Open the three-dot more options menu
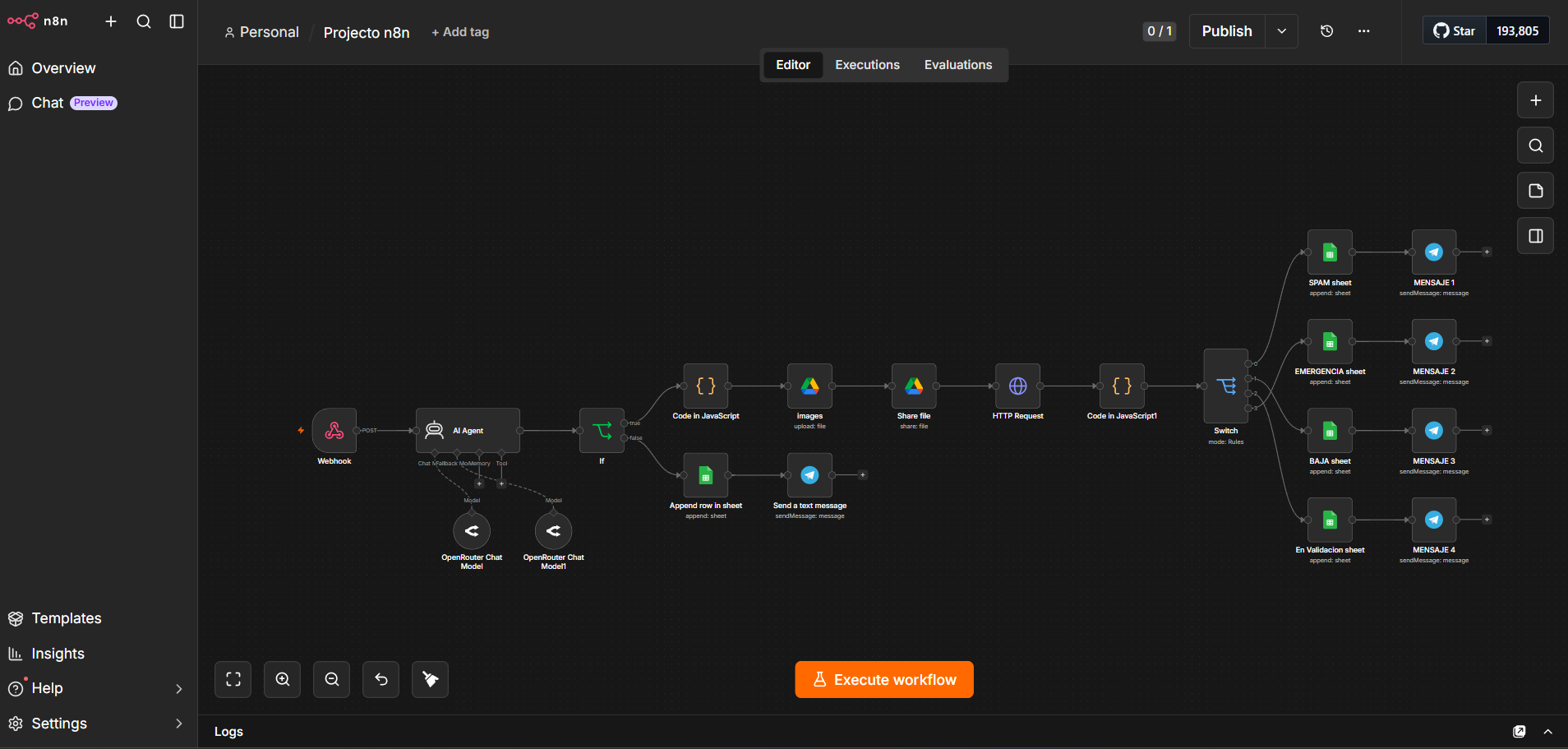Screen dimensions: 1568x749 1363,31
